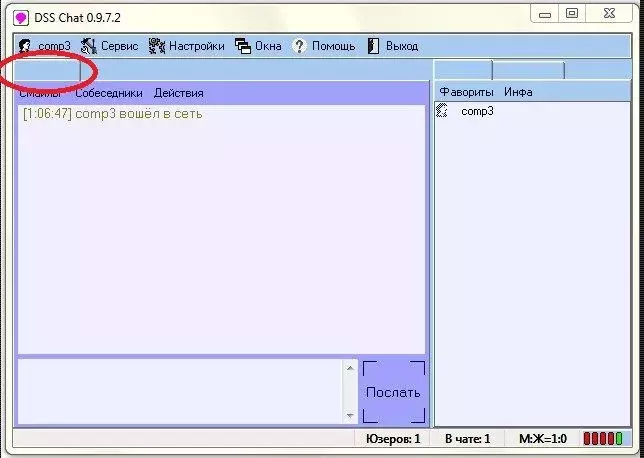
Task: Click into the message input box
Action: pyautogui.click(x=181, y=391)
